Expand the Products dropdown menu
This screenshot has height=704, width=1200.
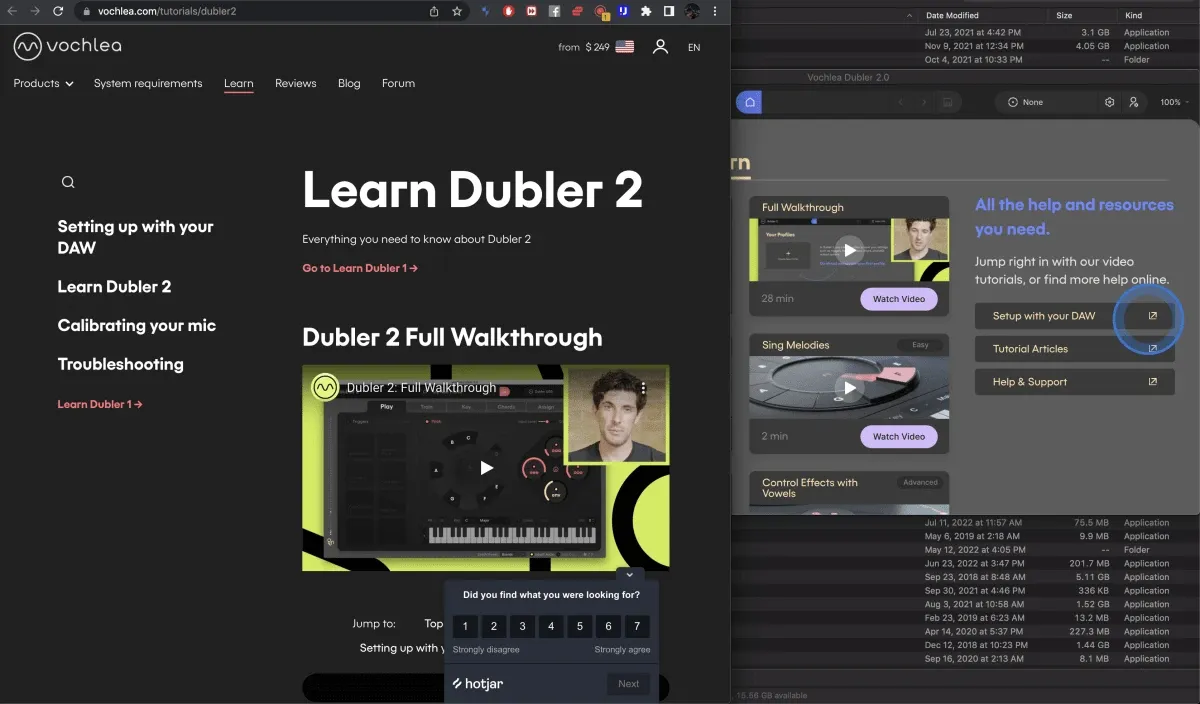43,83
